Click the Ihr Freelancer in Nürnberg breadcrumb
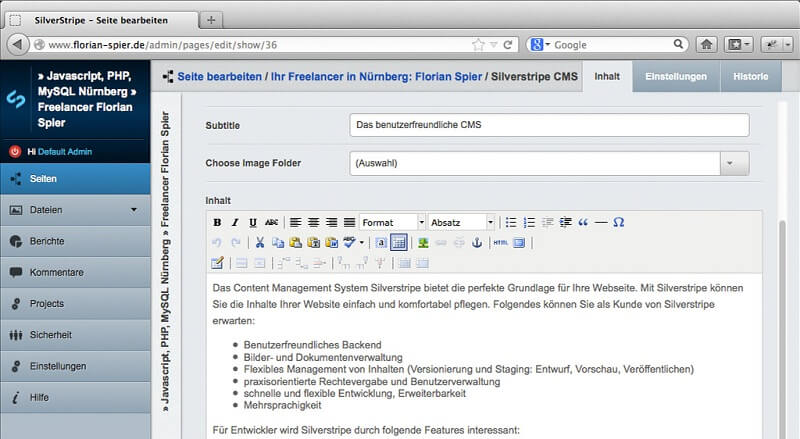The width and height of the screenshot is (800, 439). pos(376,77)
